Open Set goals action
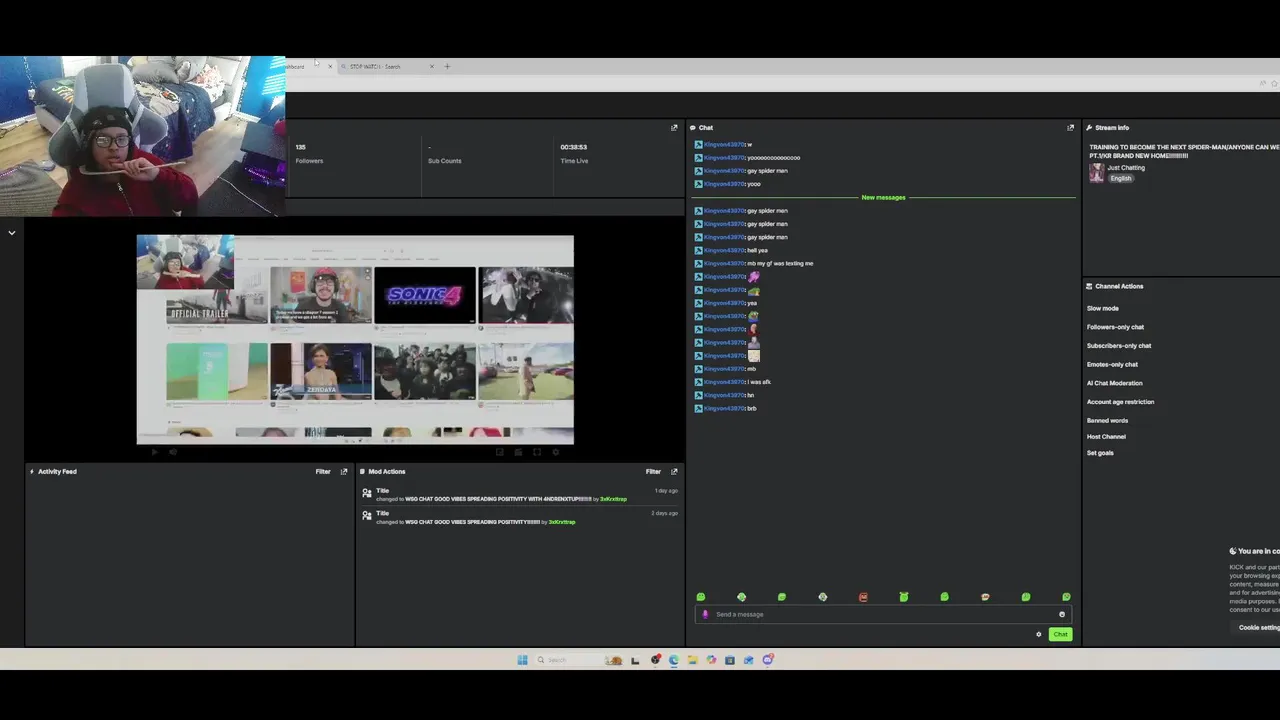 (x=1100, y=453)
